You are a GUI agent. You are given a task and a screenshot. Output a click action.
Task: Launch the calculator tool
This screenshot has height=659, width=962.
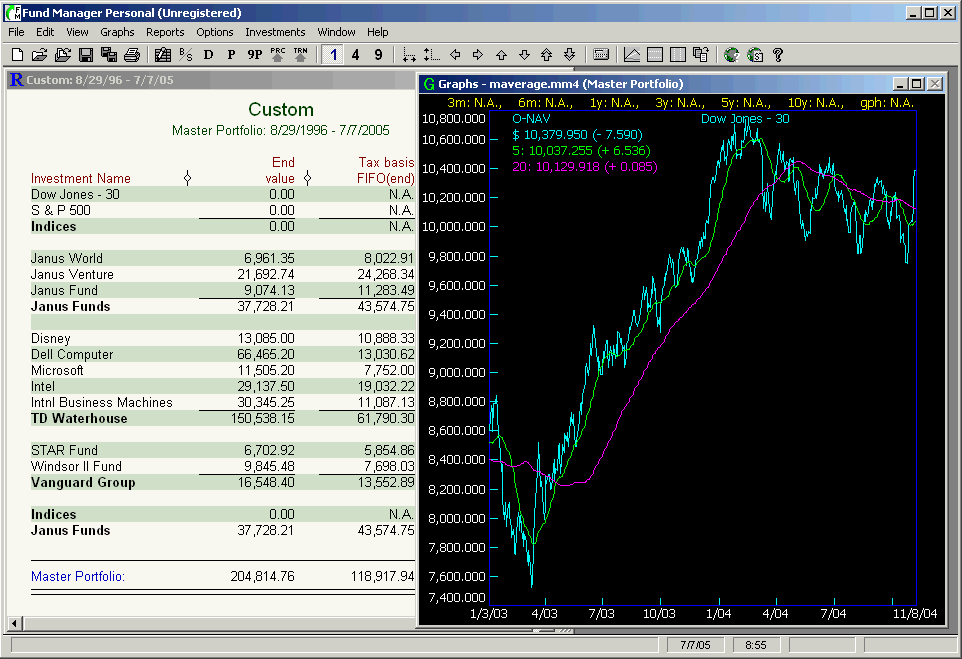[x=601, y=54]
